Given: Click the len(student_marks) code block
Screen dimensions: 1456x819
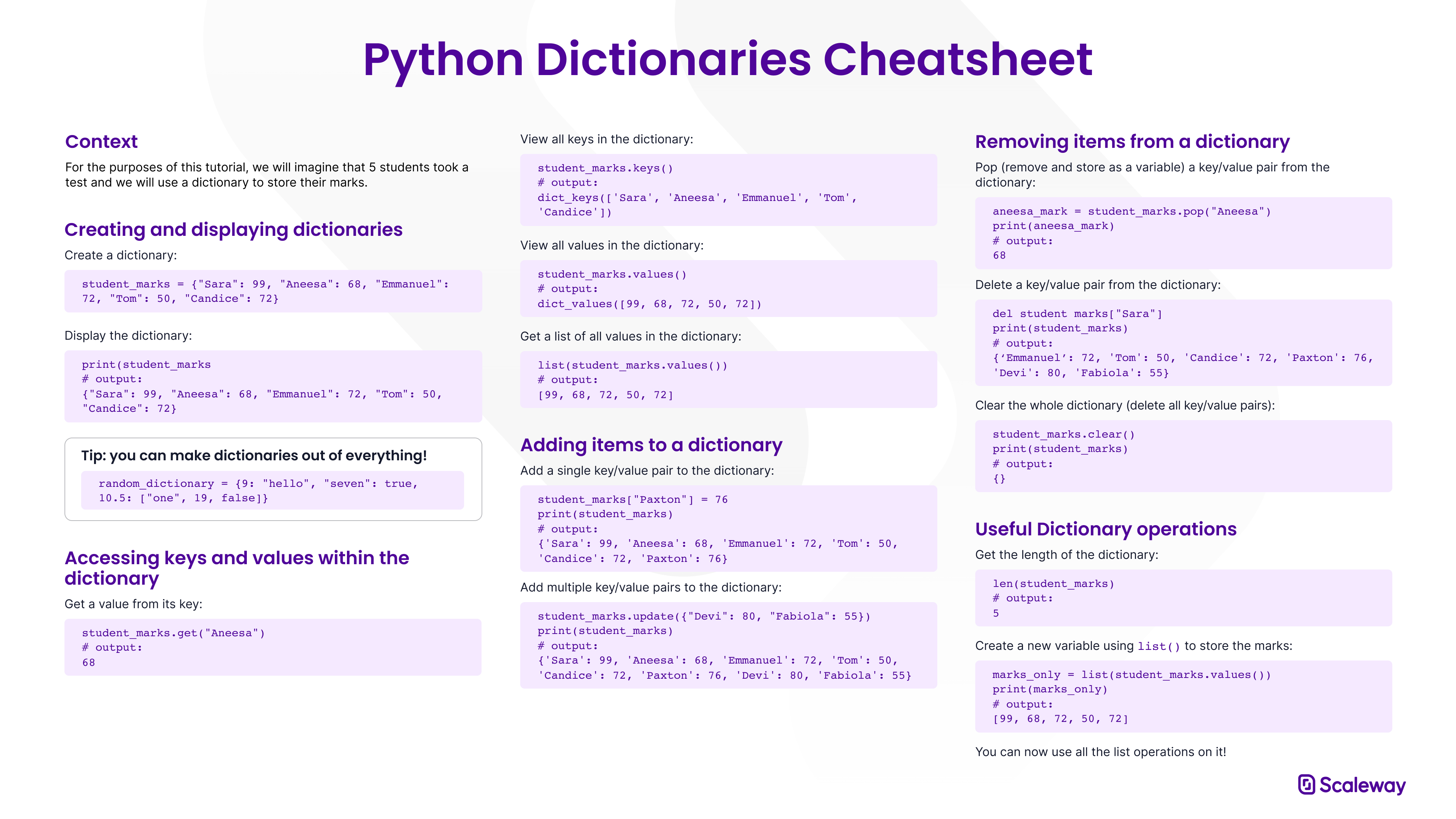Looking at the screenshot, I should 1183,598.
